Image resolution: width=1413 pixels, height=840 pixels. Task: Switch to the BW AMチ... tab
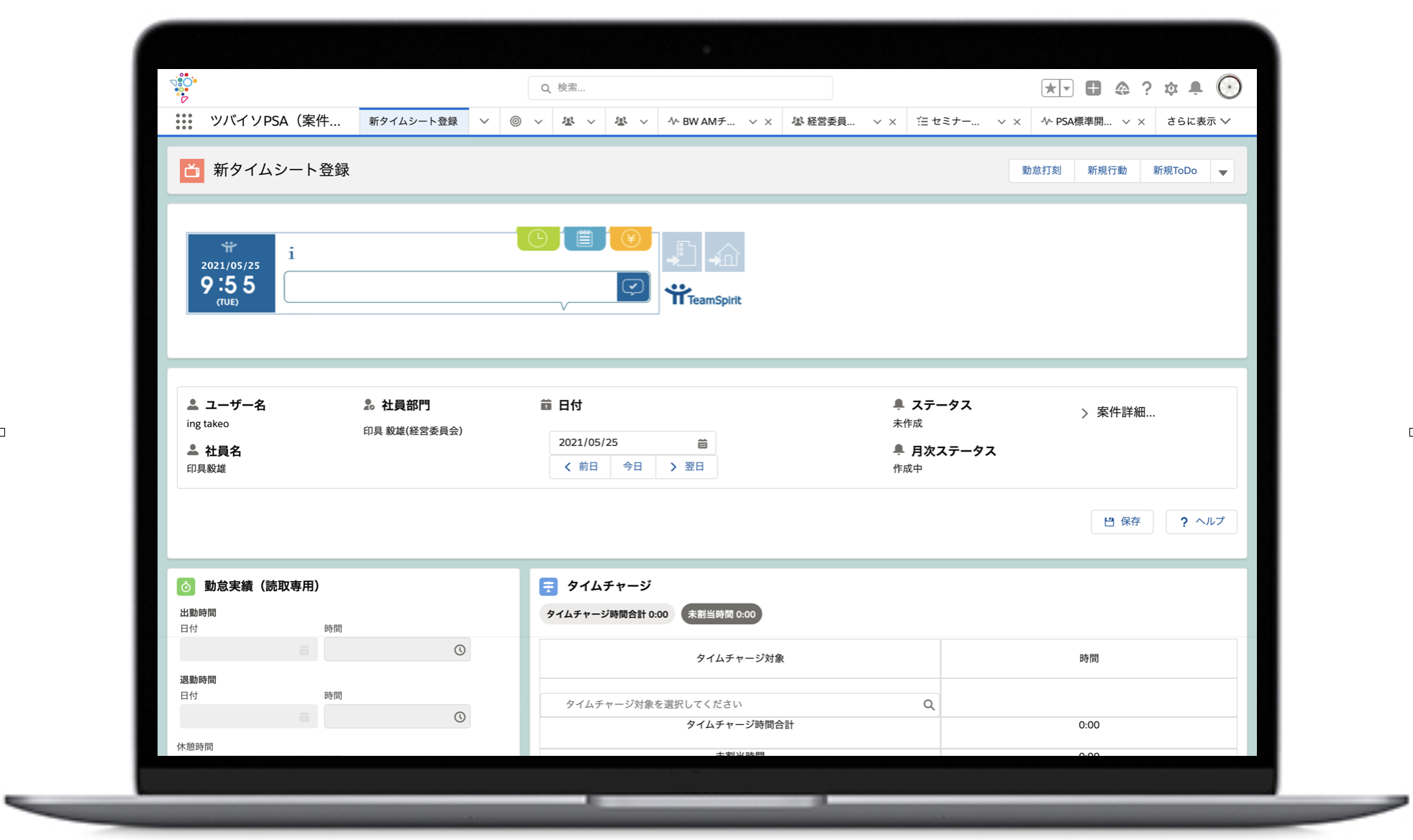tap(708, 122)
